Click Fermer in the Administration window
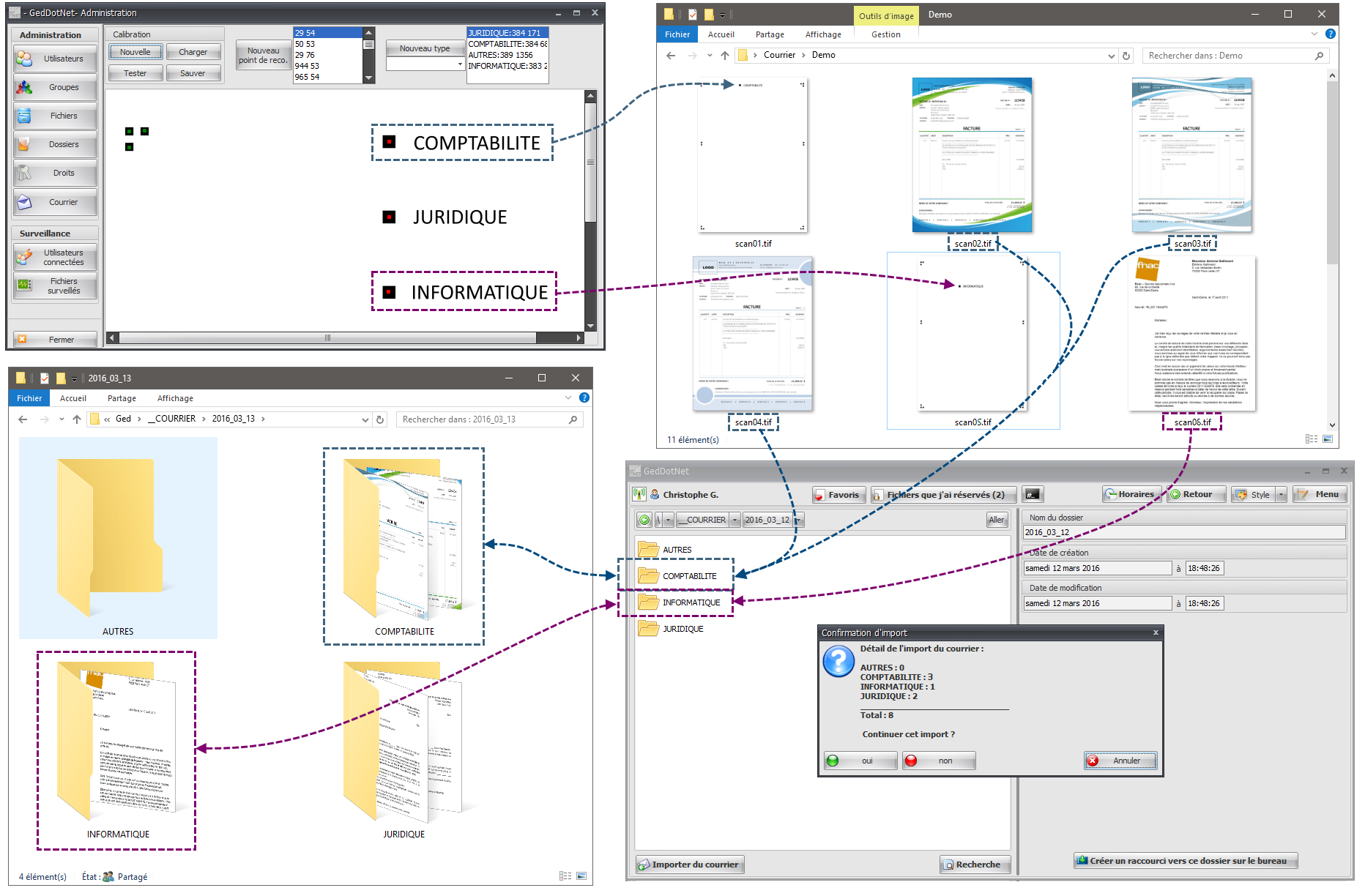Screen dimensions: 1365x896 (55, 339)
